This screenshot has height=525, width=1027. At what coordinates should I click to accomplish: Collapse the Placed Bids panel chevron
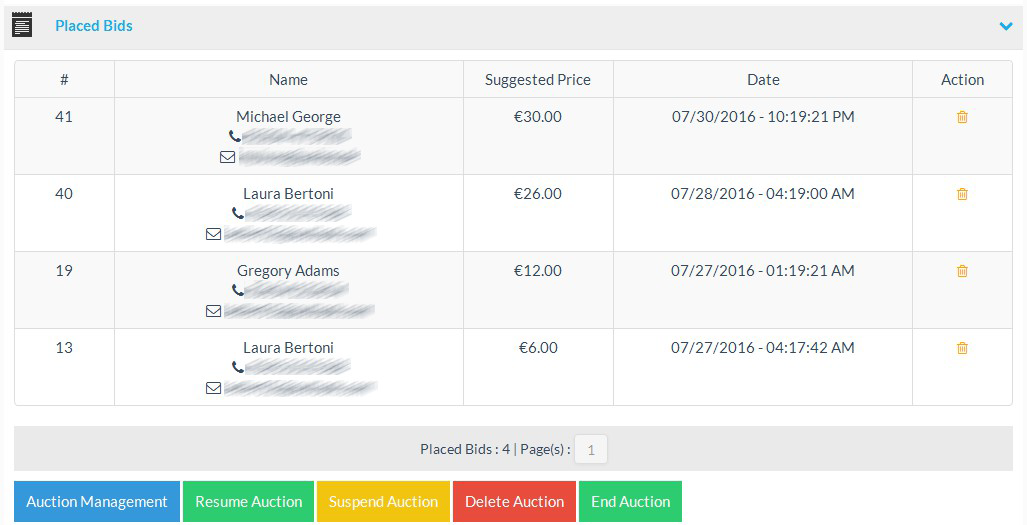[x=1006, y=26]
